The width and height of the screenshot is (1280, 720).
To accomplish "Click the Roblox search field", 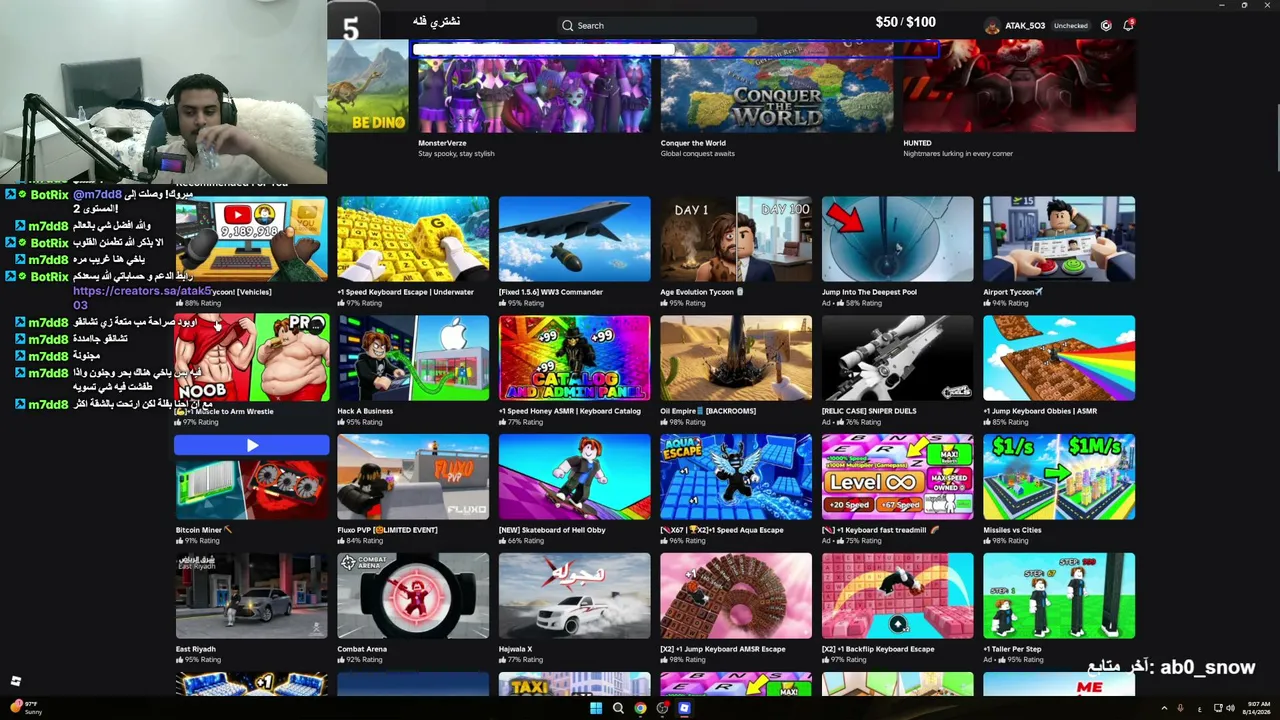I will 657,25.
